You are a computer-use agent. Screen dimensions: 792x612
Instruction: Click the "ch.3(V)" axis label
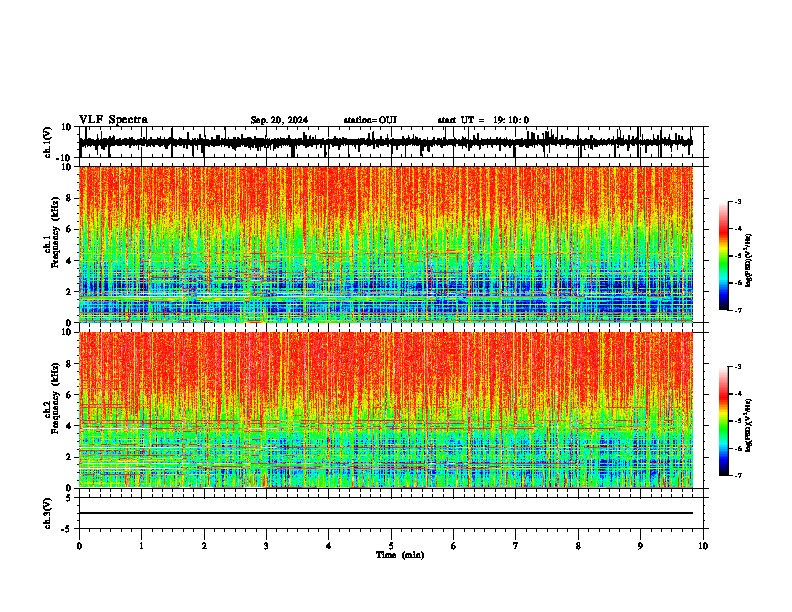pyautogui.click(x=48, y=513)
